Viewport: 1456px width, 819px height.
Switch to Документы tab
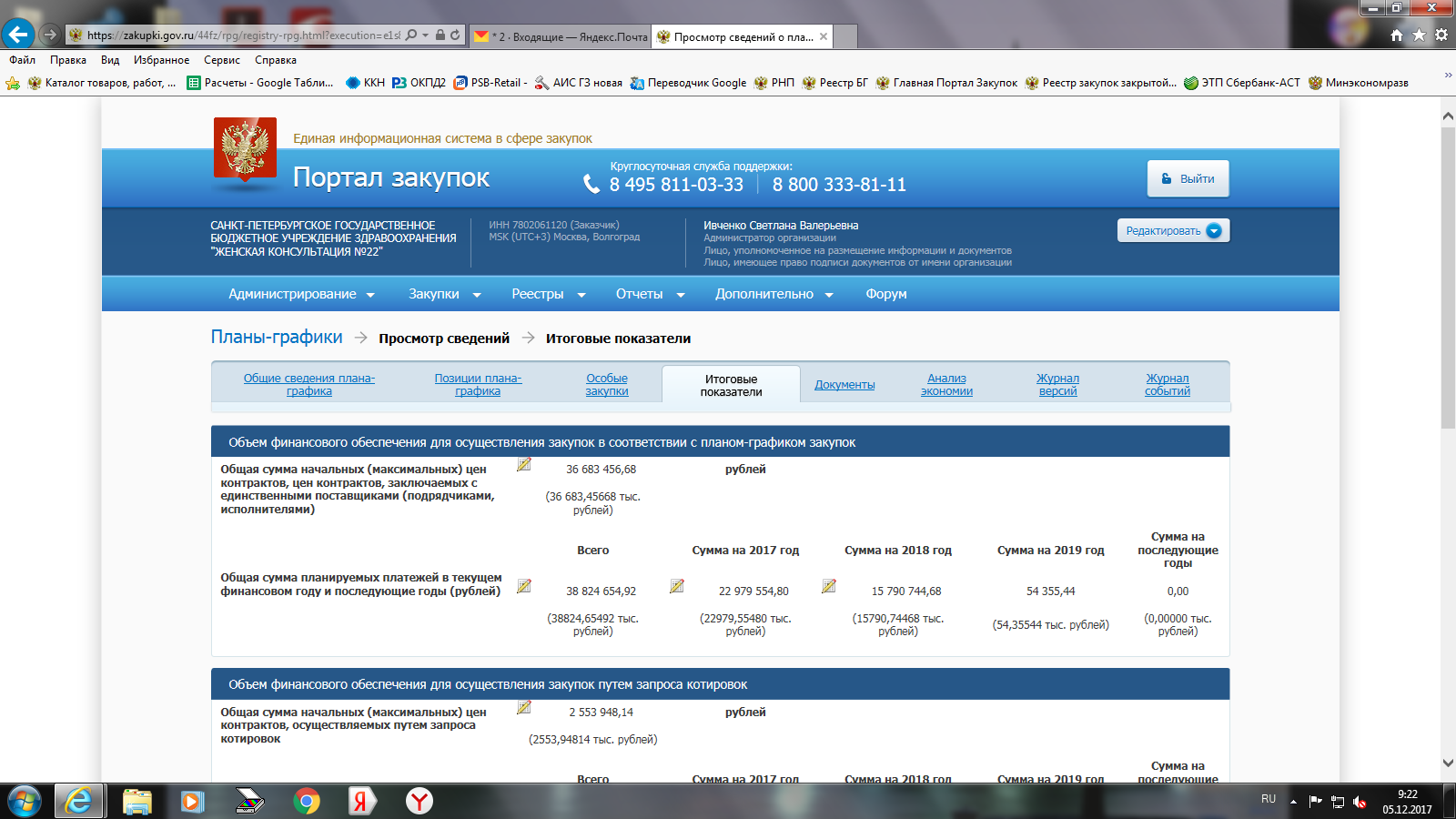click(844, 384)
